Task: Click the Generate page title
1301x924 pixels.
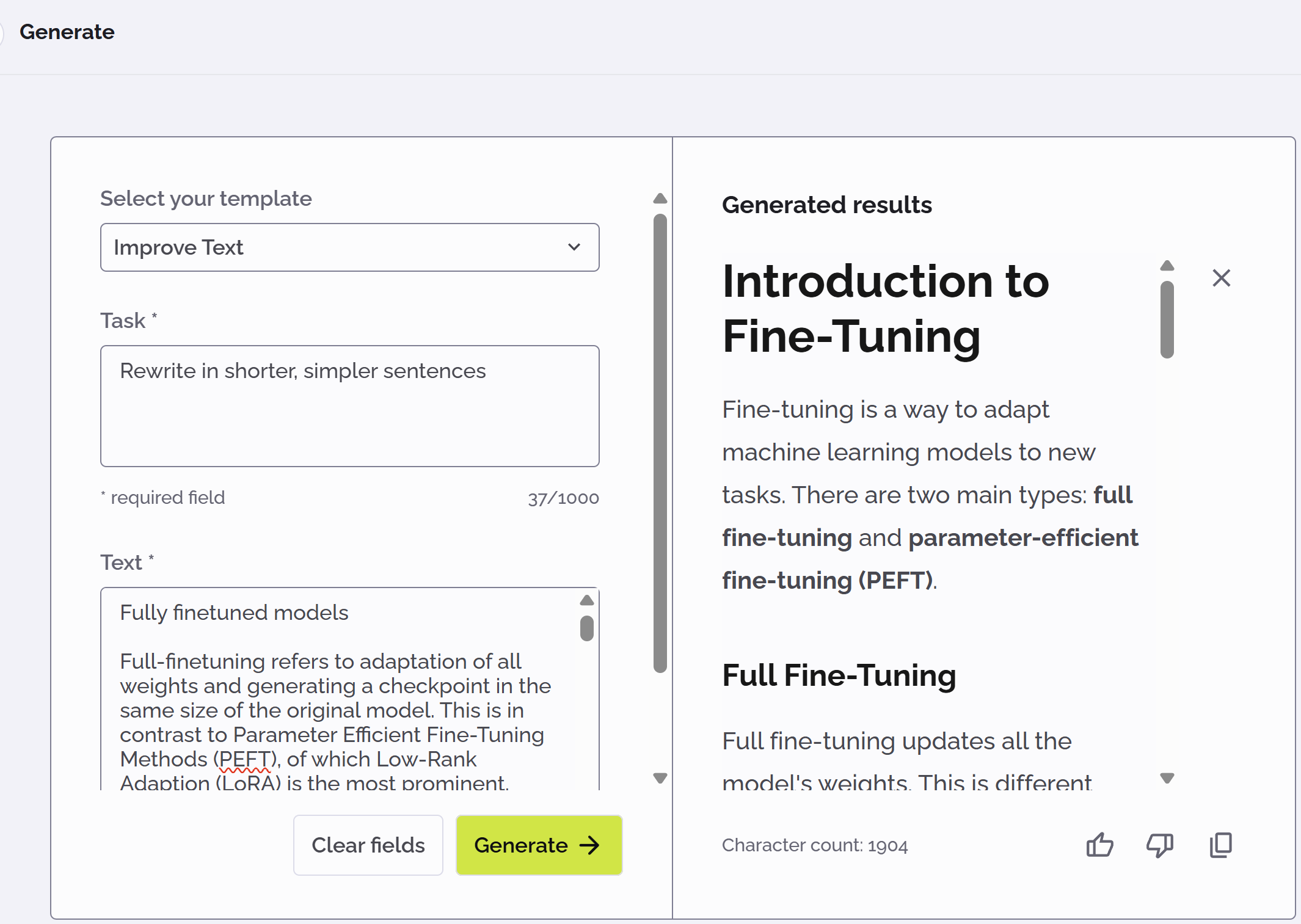Action: 67,32
